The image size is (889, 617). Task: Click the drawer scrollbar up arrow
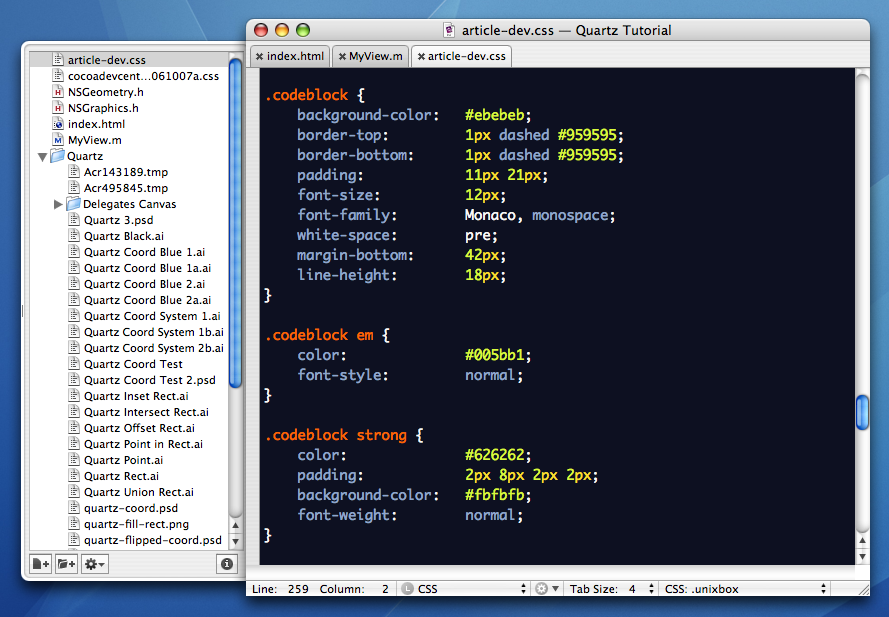pyautogui.click(x=235, y=526)
